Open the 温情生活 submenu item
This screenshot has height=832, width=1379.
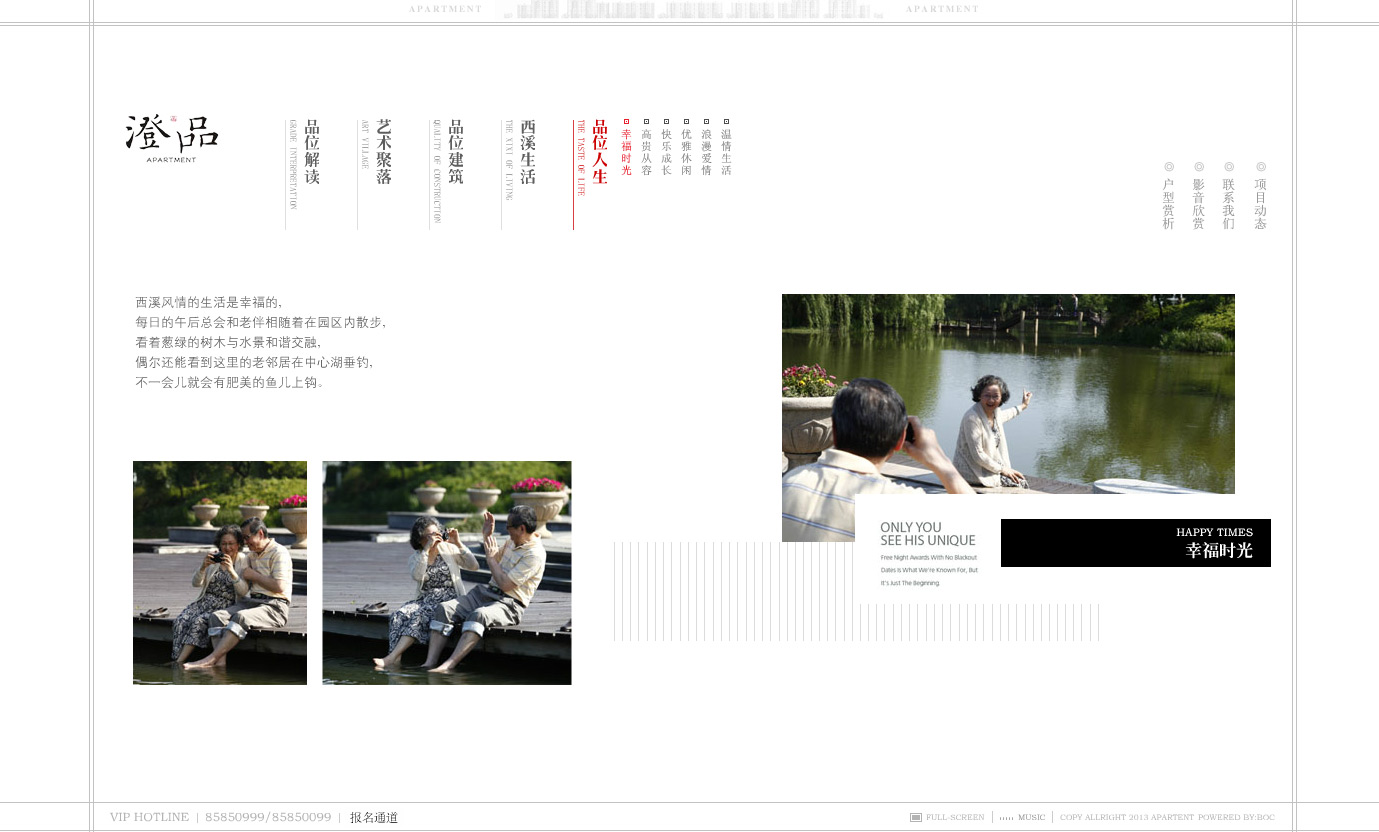tap(726, 152)
